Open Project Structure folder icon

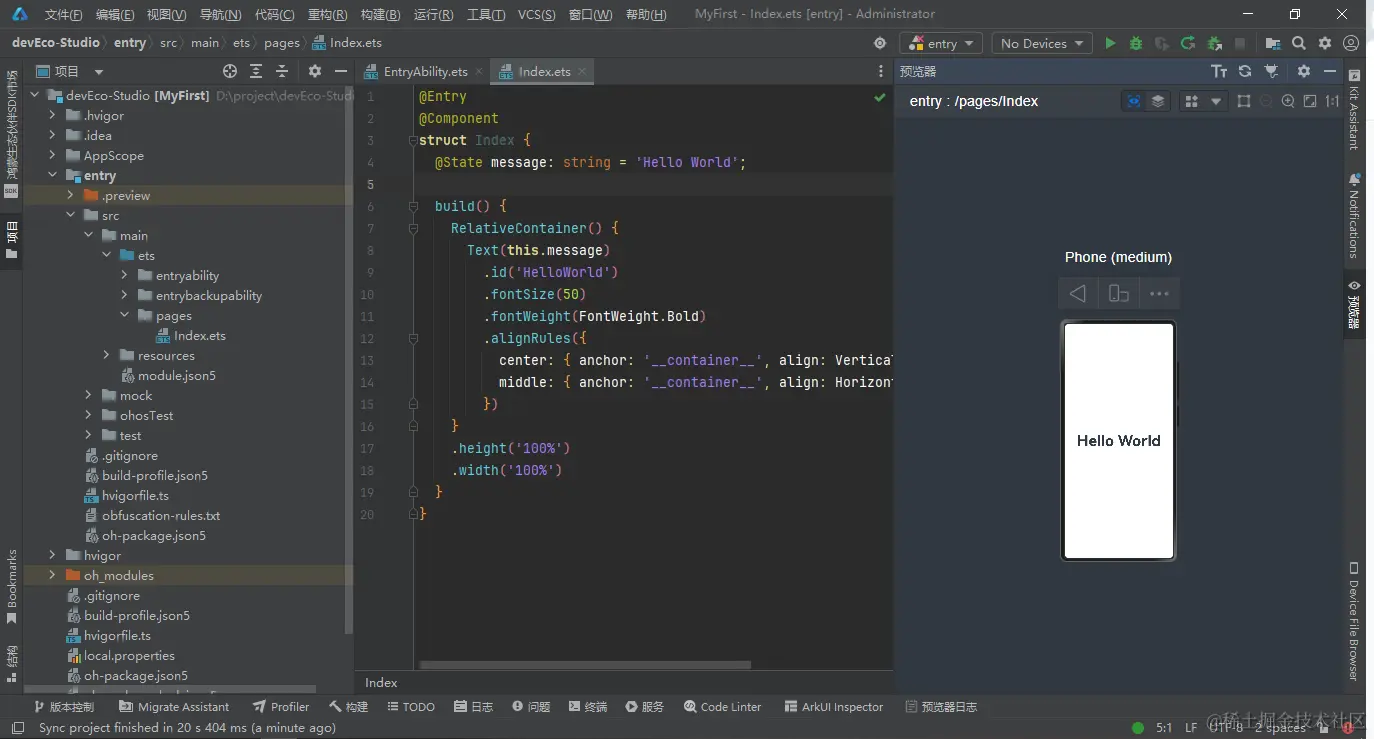pos(1272,43)
